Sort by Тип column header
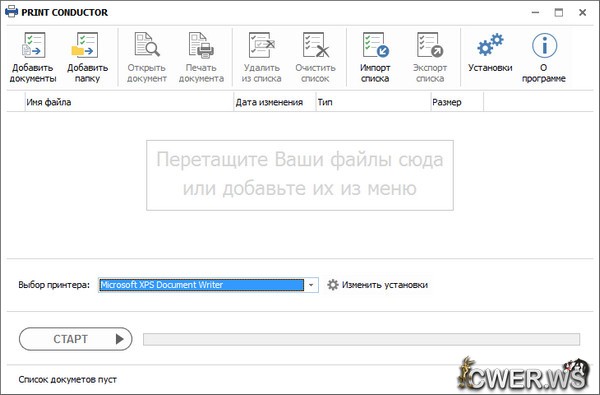The width and height of the screenshot is (600, 395). tap(373, 102)
